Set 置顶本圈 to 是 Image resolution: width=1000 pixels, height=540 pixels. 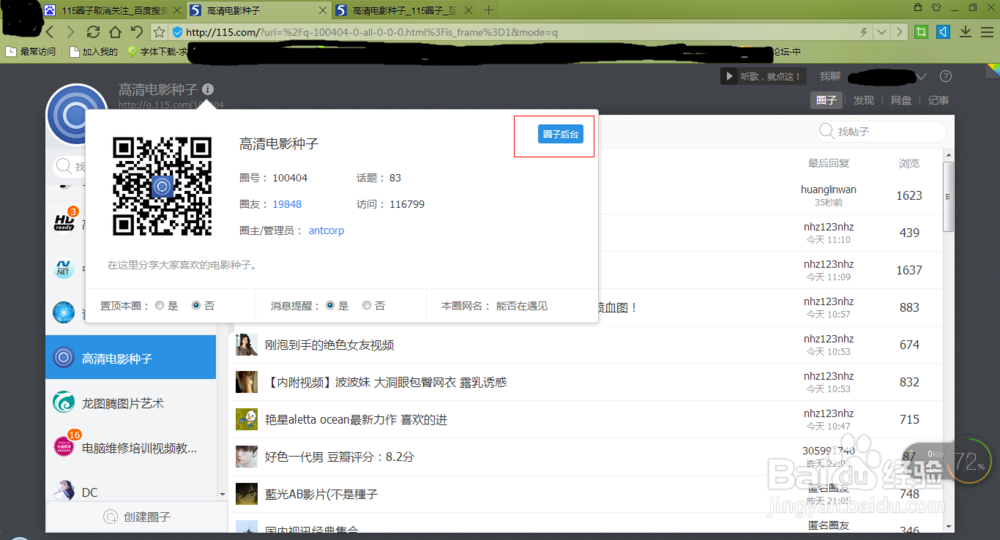(x=159, y=305)
